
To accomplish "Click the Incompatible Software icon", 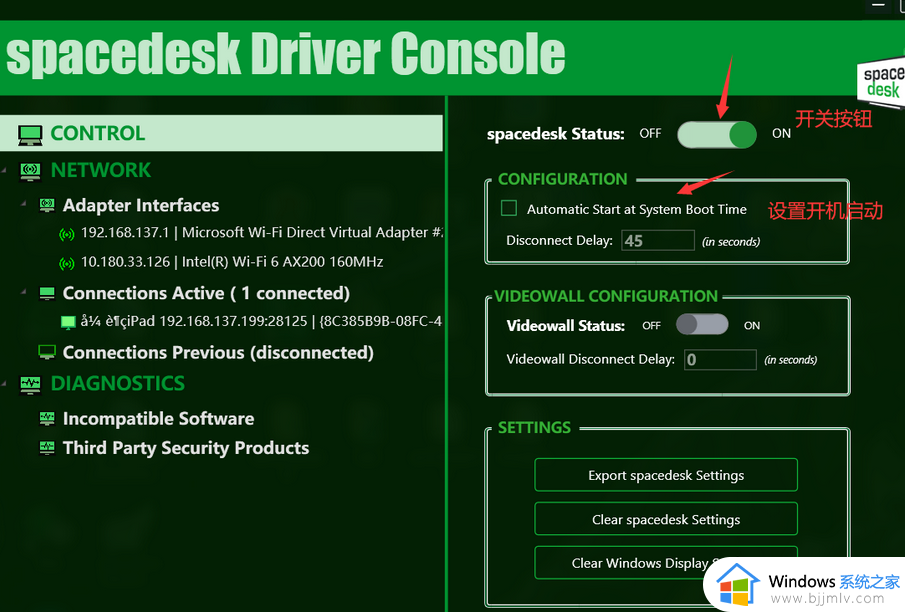I will click(47, 419).
